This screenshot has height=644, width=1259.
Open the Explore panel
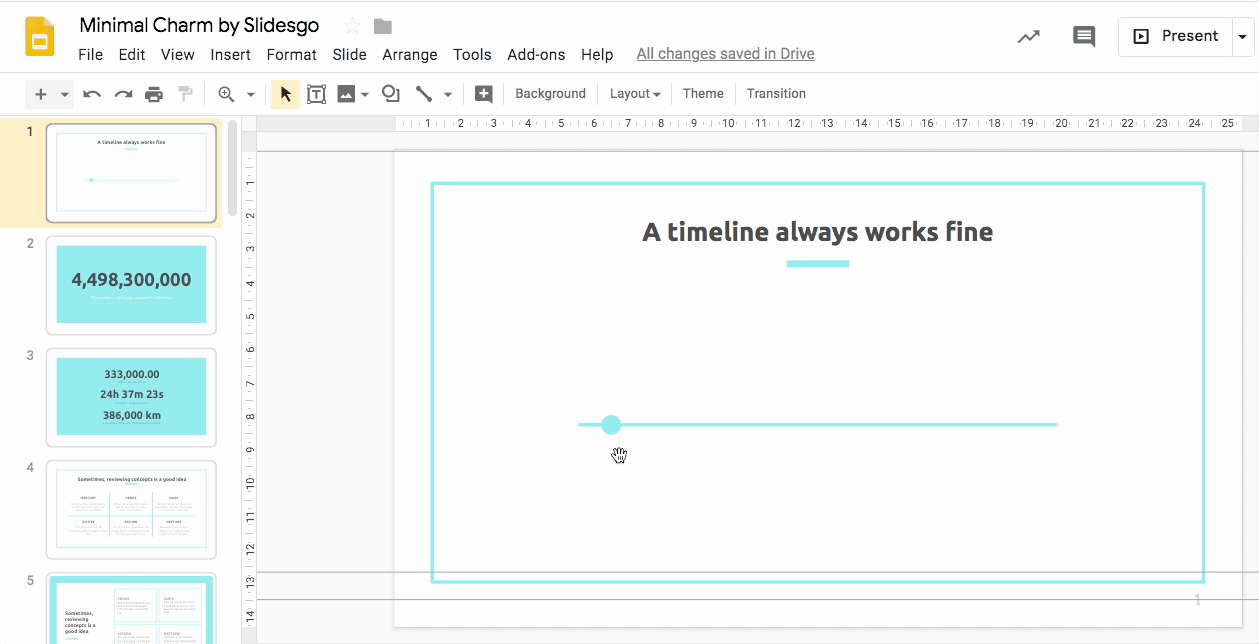coord(1028,36)
